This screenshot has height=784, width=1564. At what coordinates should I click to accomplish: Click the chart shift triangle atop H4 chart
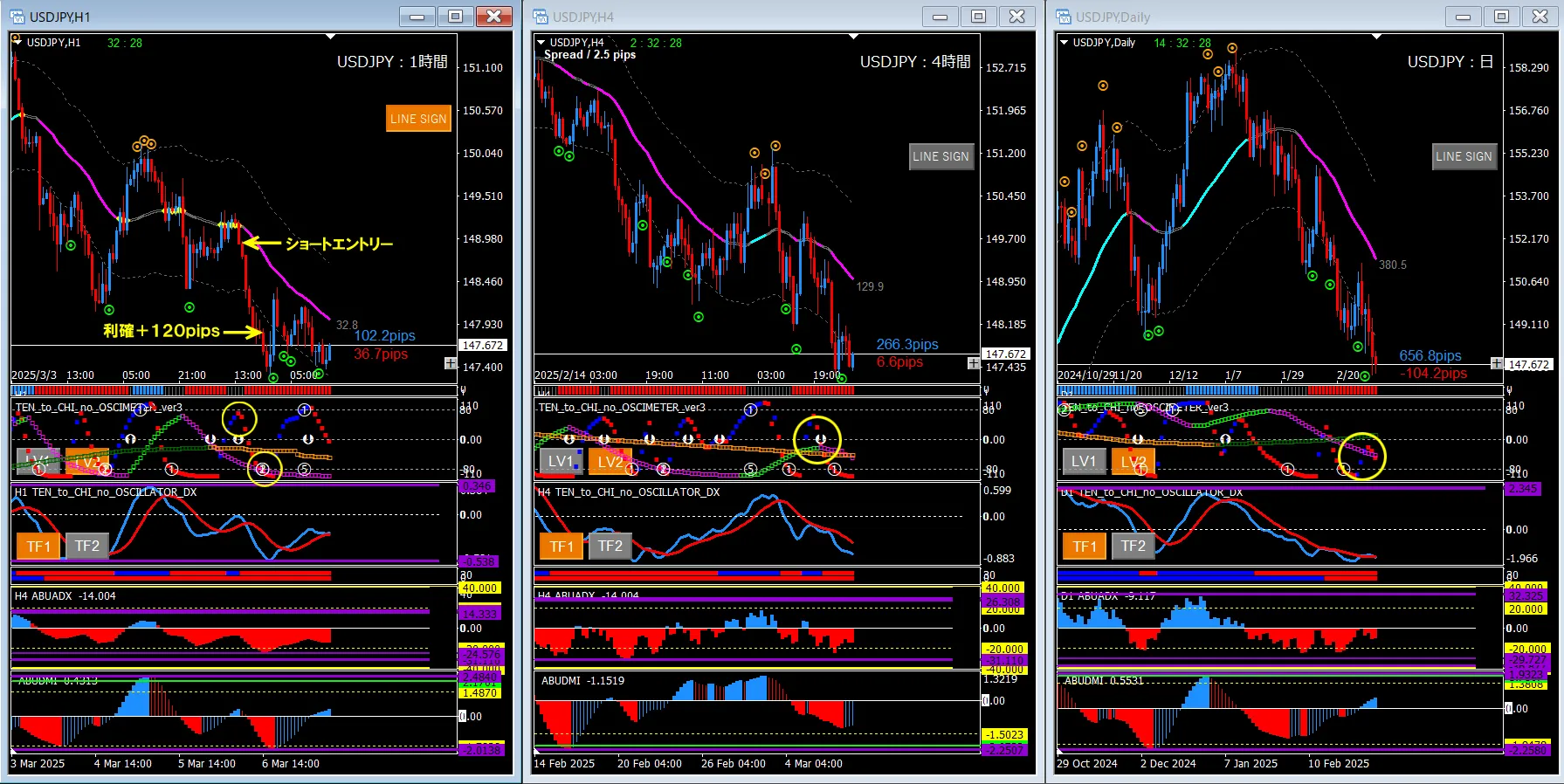853,37
